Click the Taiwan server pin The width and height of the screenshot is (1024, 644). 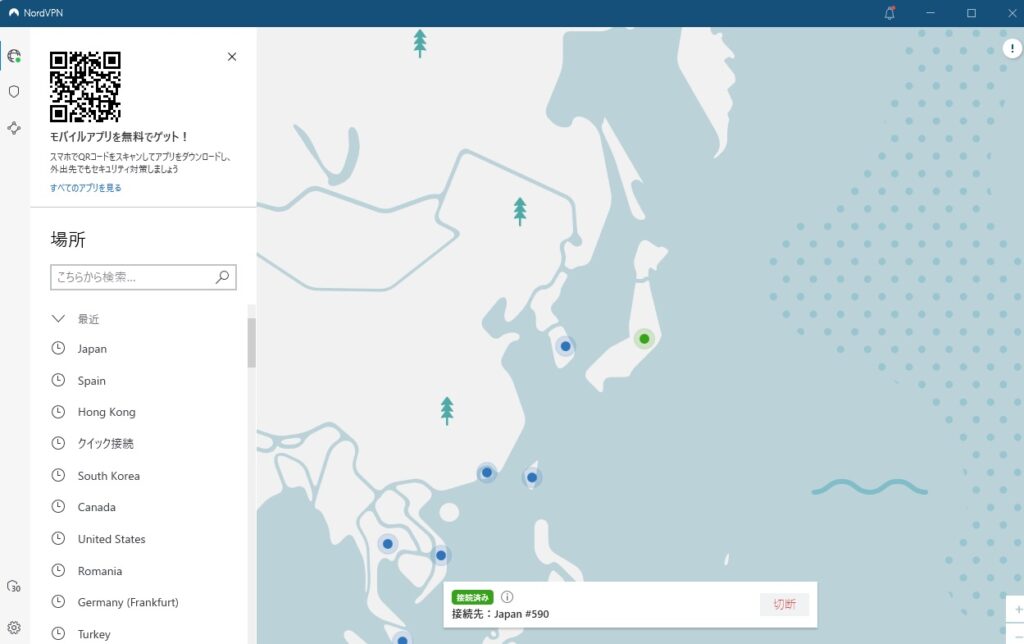532,477
